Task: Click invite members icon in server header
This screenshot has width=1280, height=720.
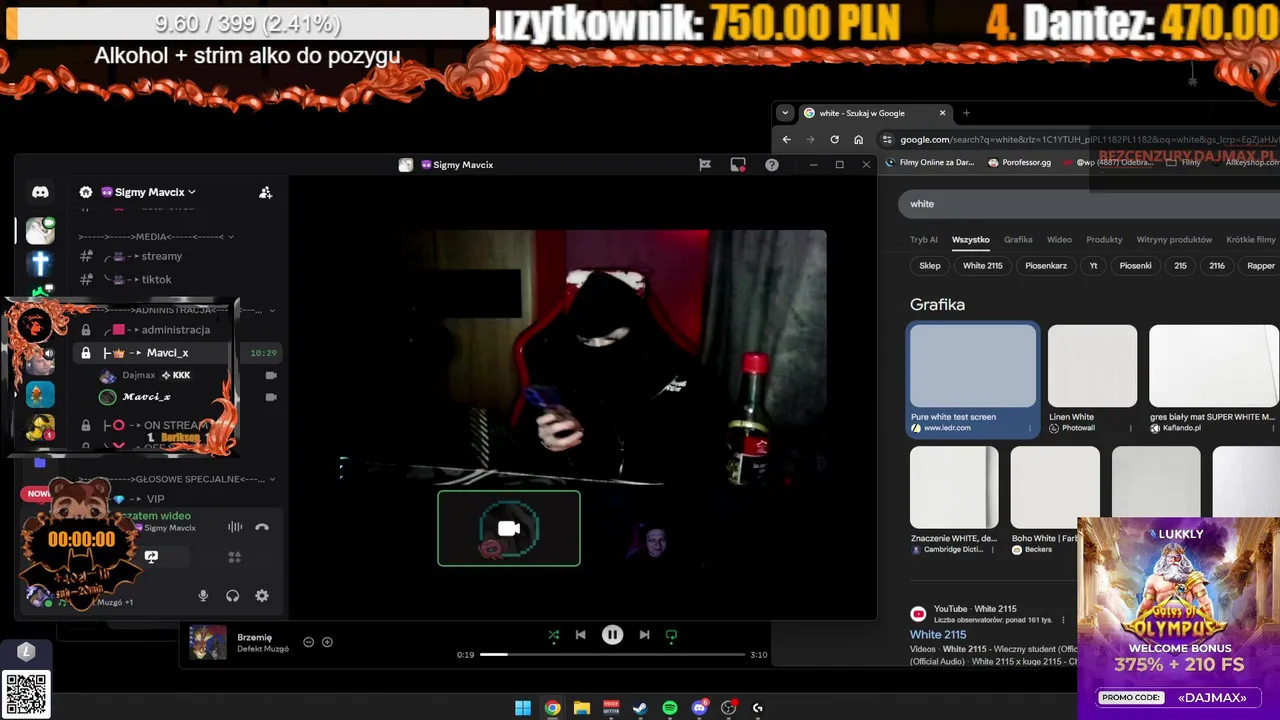Action: 265,192
